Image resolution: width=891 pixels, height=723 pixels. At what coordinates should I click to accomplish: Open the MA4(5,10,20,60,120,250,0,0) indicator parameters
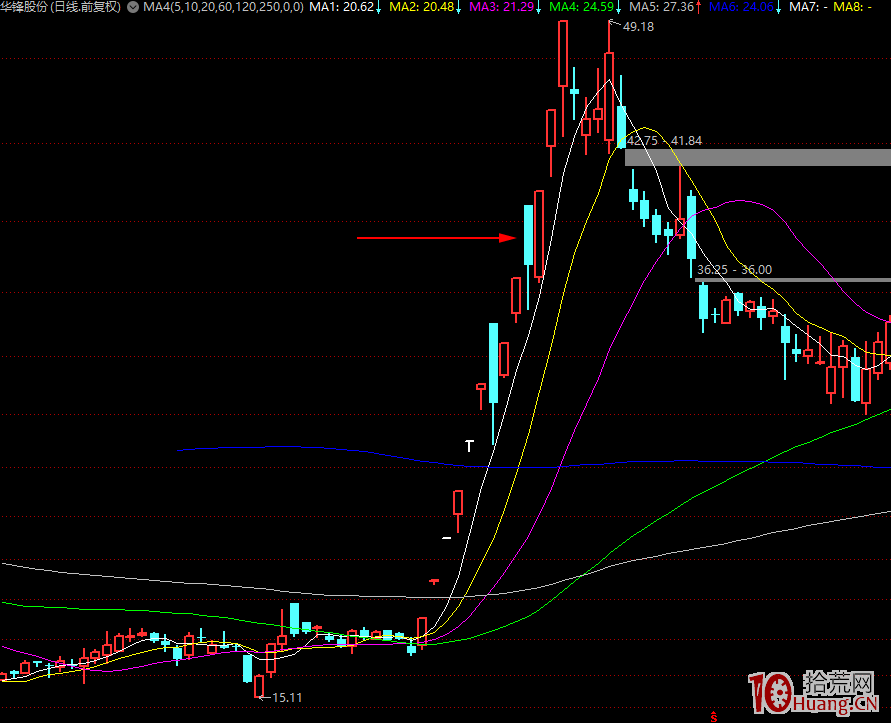coord(223,7)
